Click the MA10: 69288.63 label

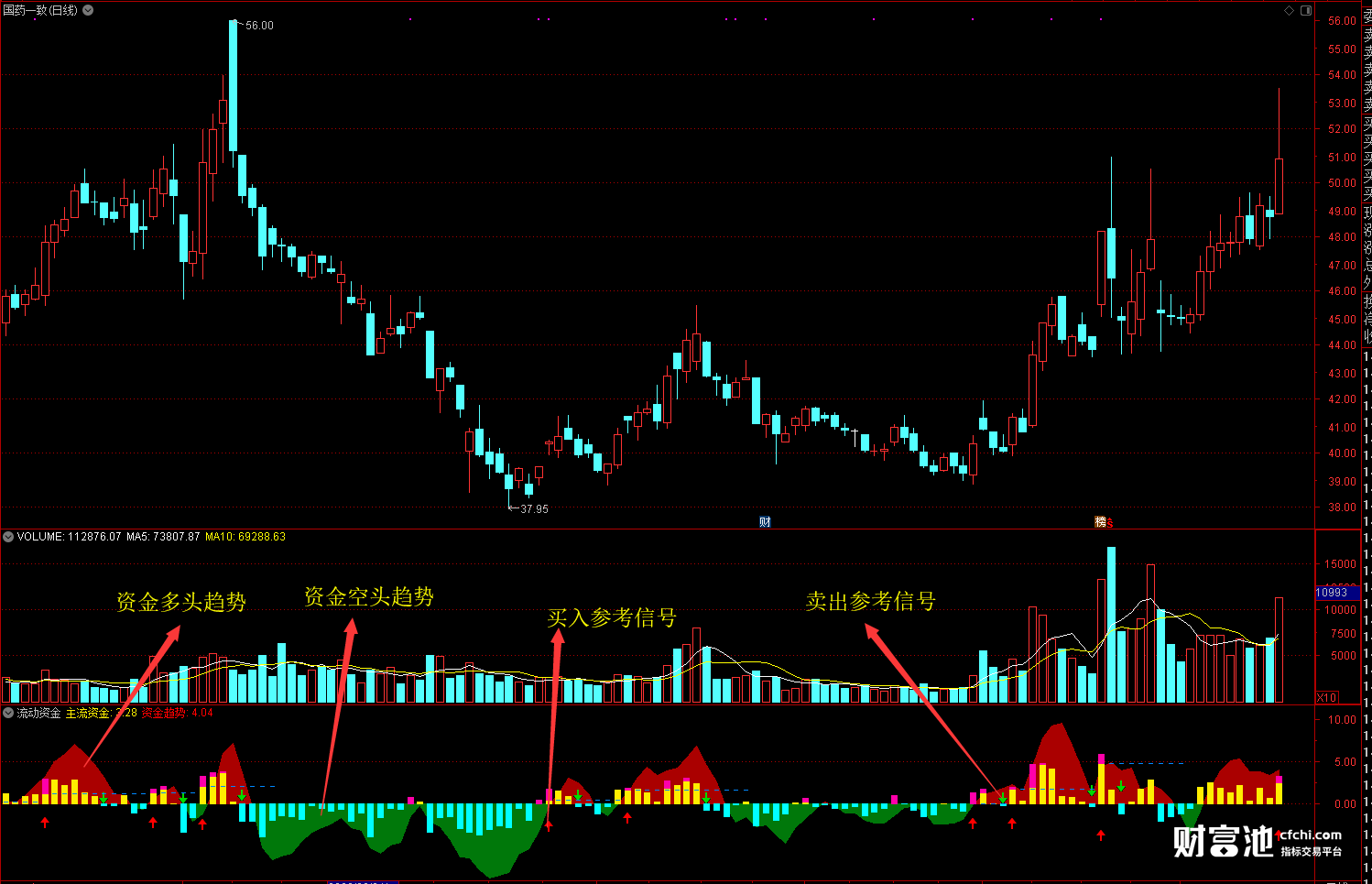245,537
